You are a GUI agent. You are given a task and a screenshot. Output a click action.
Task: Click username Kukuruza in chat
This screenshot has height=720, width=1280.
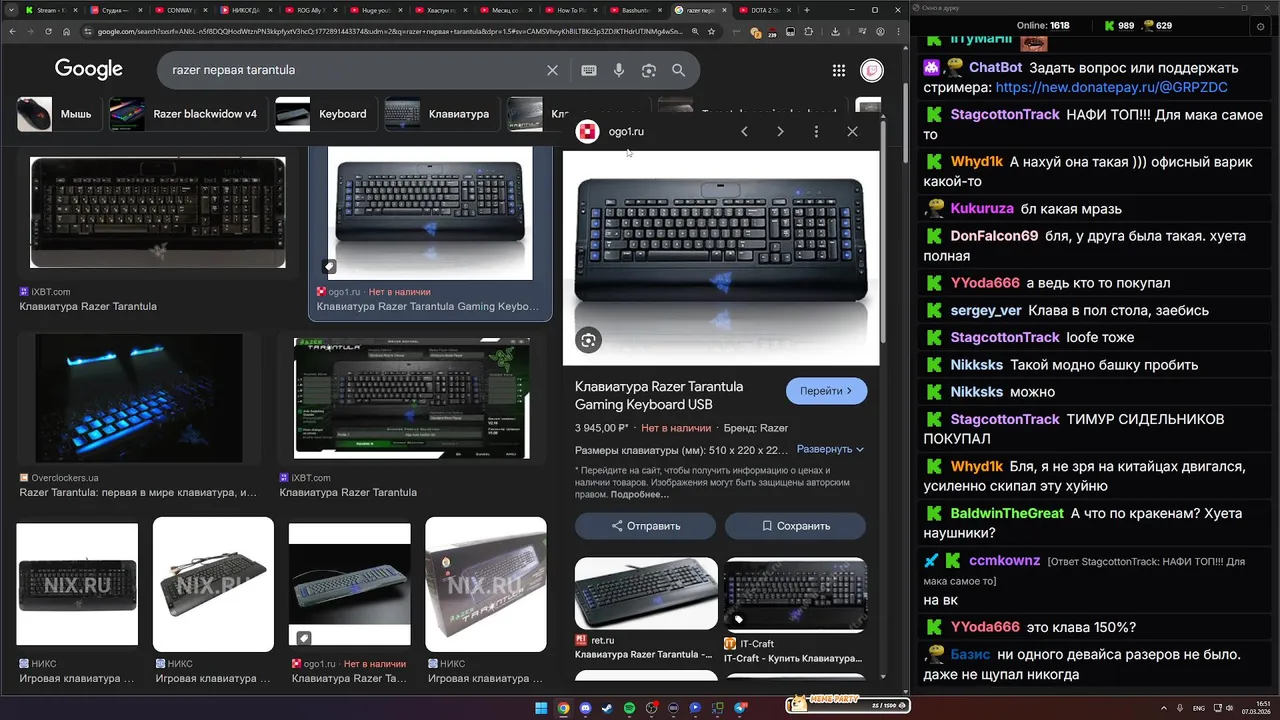pyautogui.click(x=982, y=209)
